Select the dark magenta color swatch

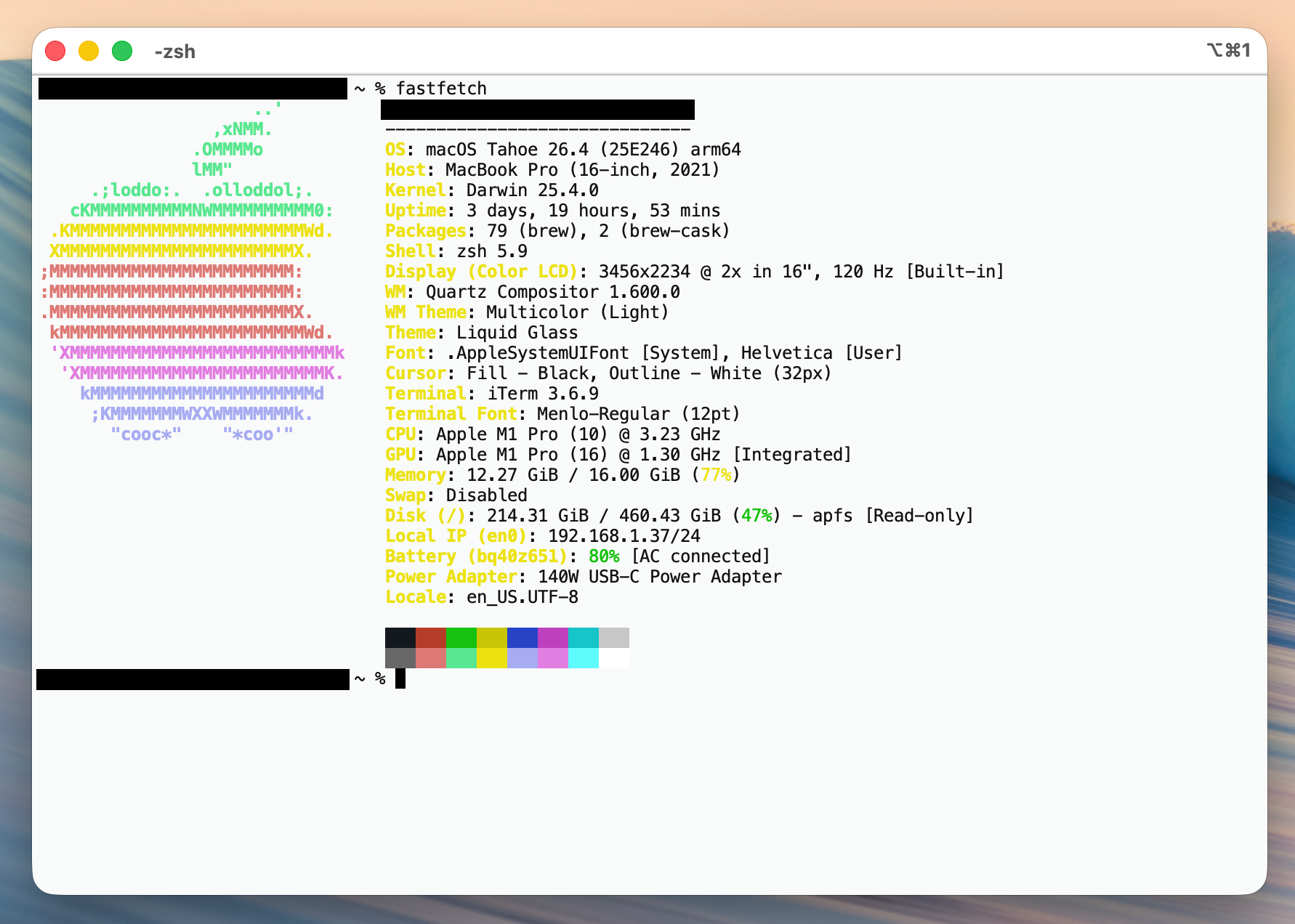pyautogui.click(x=553, y=638)
